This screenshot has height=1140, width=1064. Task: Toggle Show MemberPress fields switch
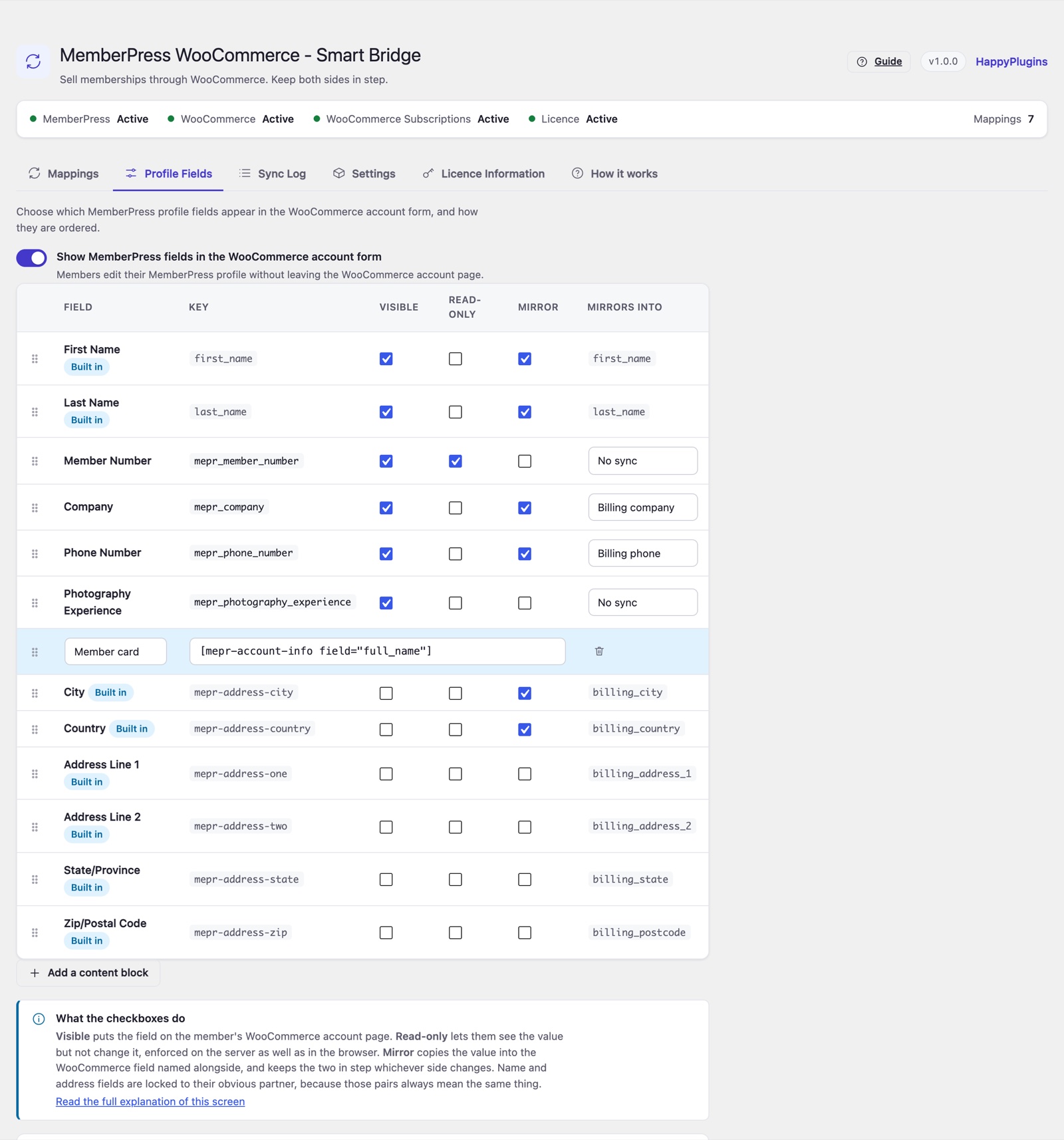coord(31,257)
